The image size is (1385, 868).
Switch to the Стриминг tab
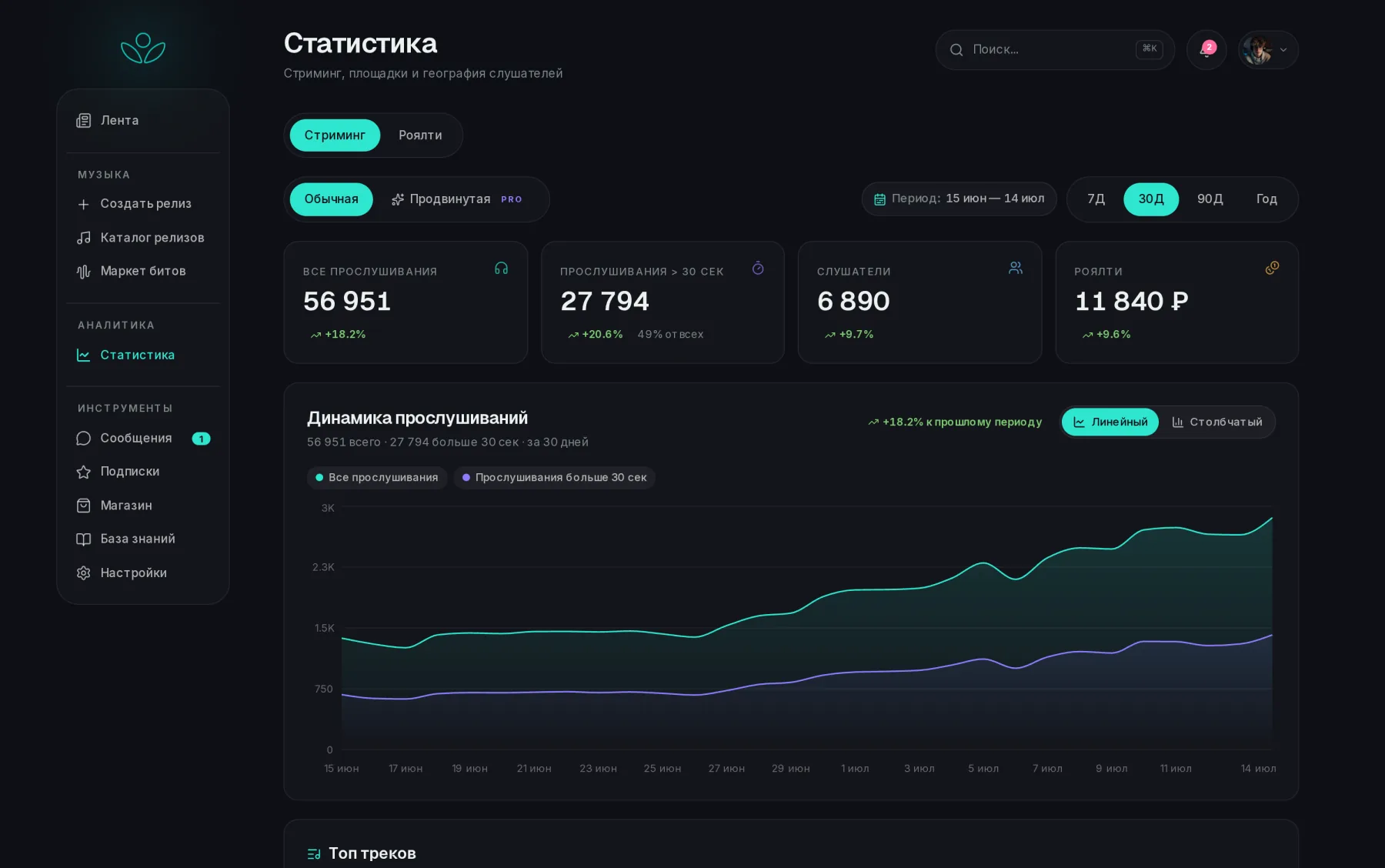(335, 135)
